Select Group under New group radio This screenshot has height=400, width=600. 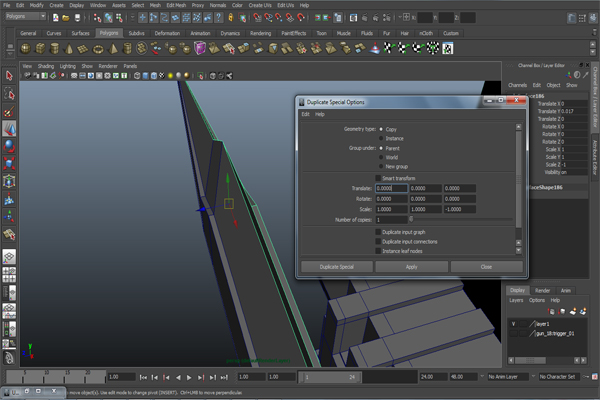point(381,167)
